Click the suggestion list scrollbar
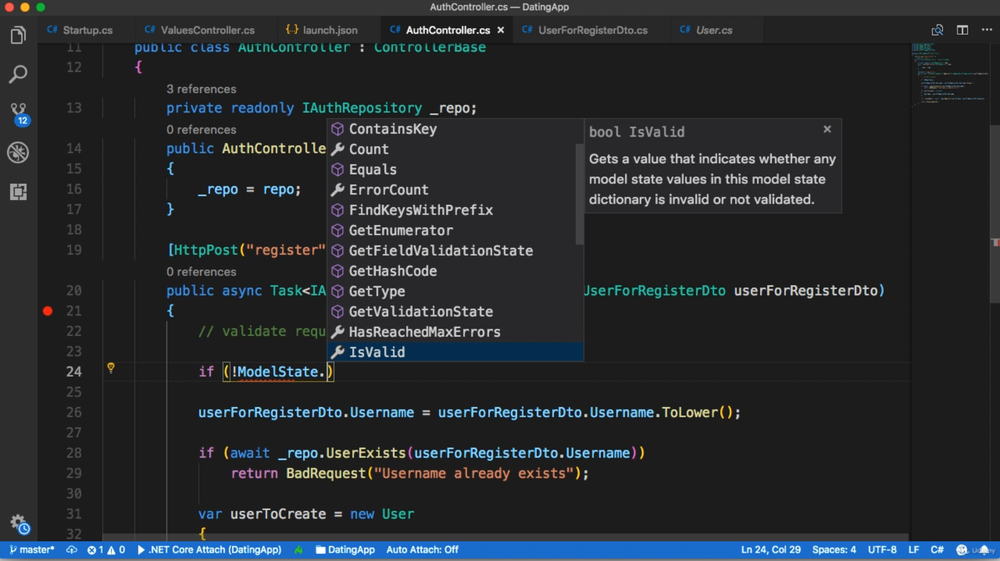Viewport: 1000px width, 561px height. [x=579, y=192]
